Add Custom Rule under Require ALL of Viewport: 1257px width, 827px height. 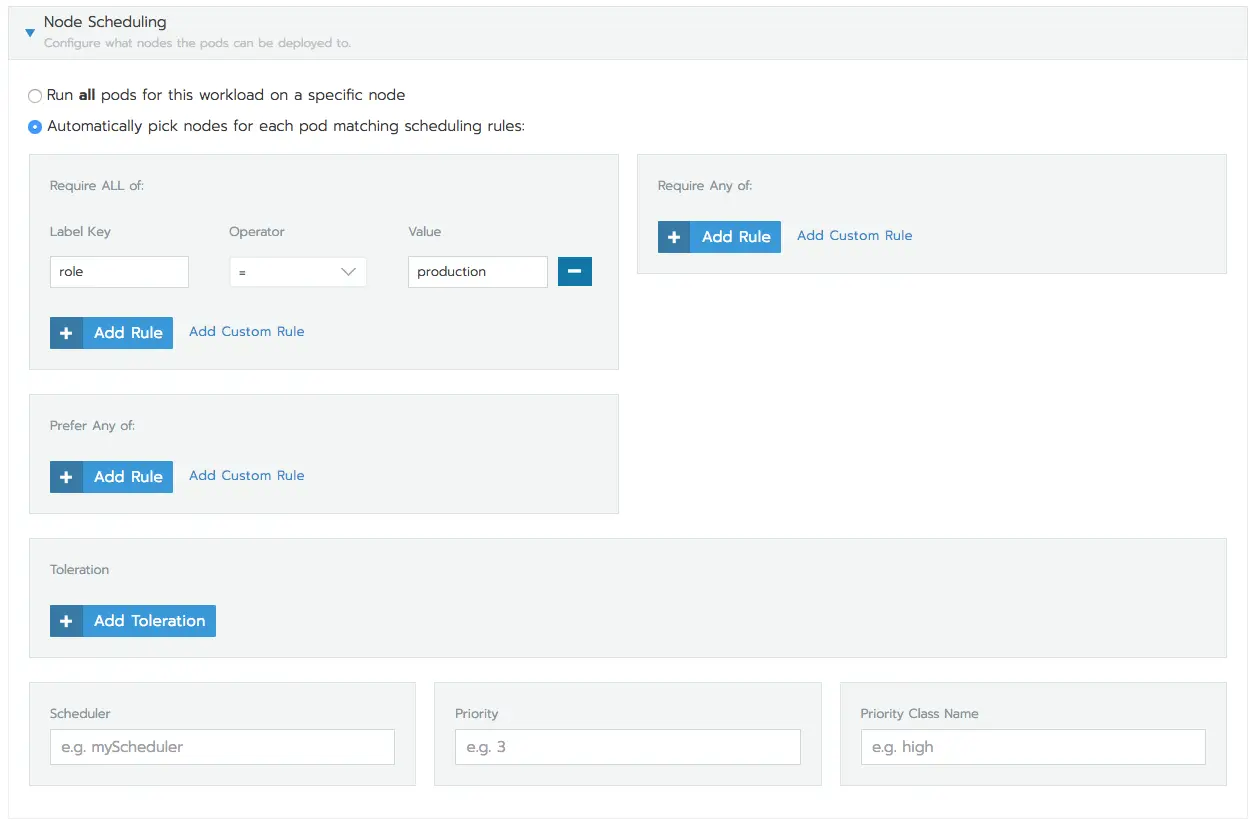[x=247, y=332]
